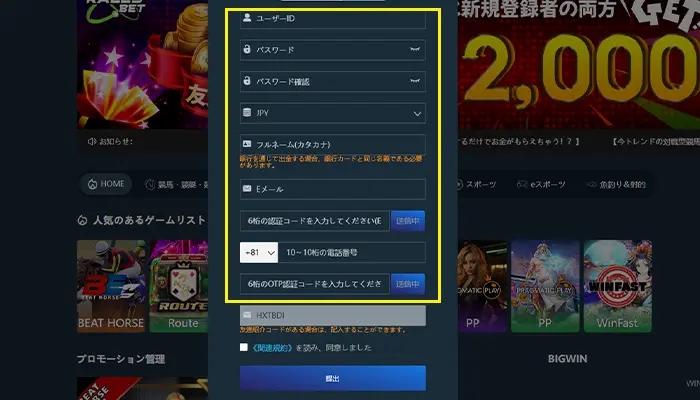
Task: Click the chevron arrow on the JPY dropdown
Action: (x=417, y=113)
